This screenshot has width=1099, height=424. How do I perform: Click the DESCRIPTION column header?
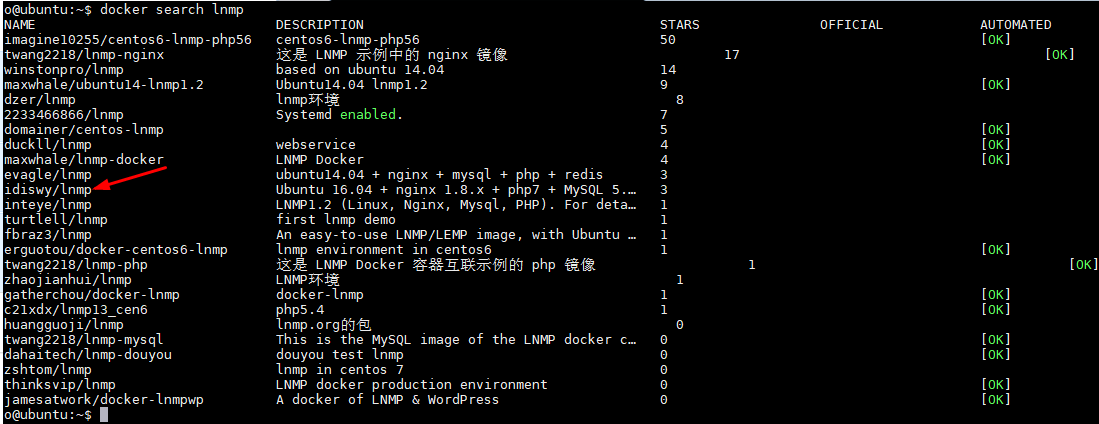coord(320,25)
